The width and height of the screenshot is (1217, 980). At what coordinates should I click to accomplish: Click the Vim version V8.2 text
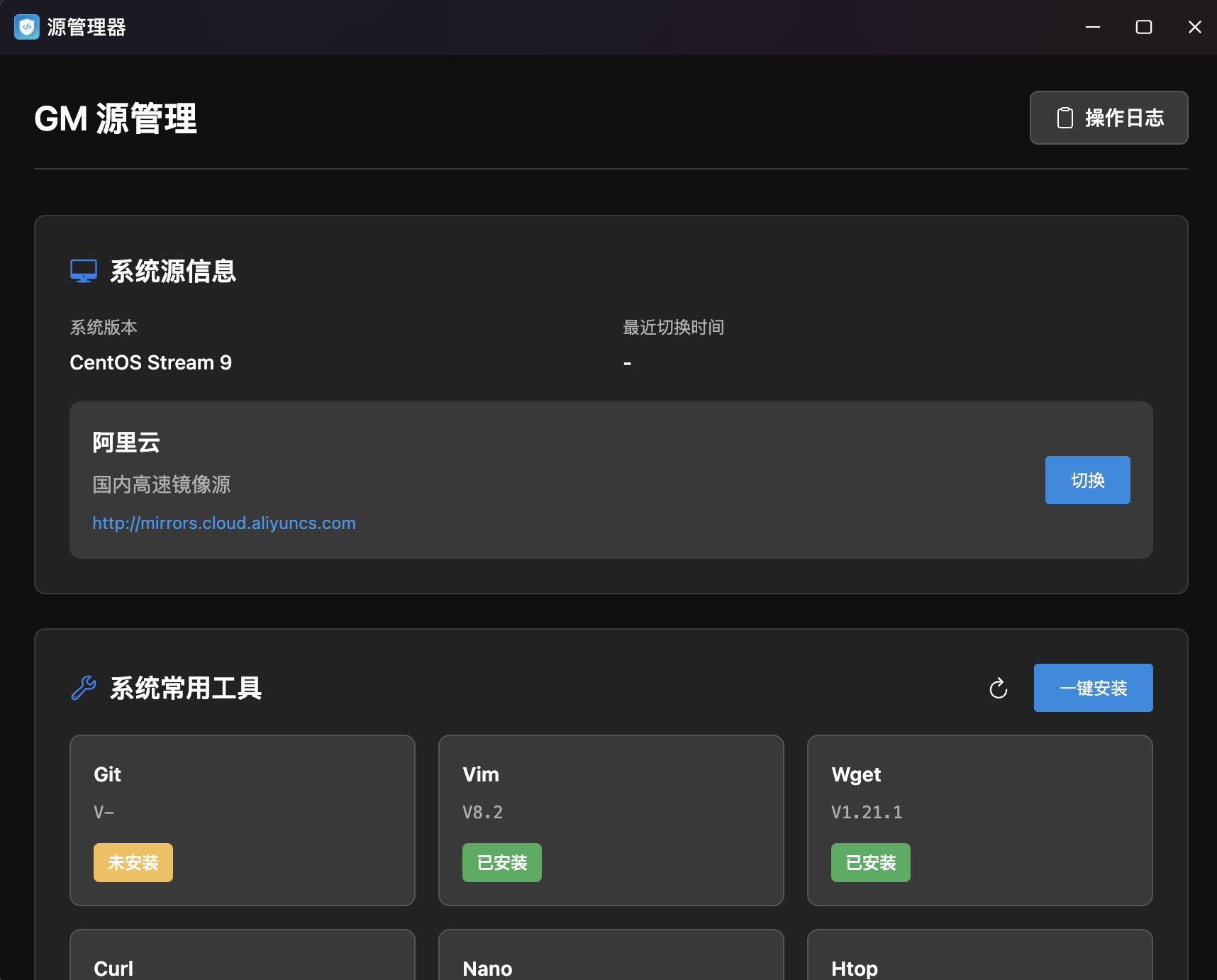pyautogui.click(x=483, y=812)
